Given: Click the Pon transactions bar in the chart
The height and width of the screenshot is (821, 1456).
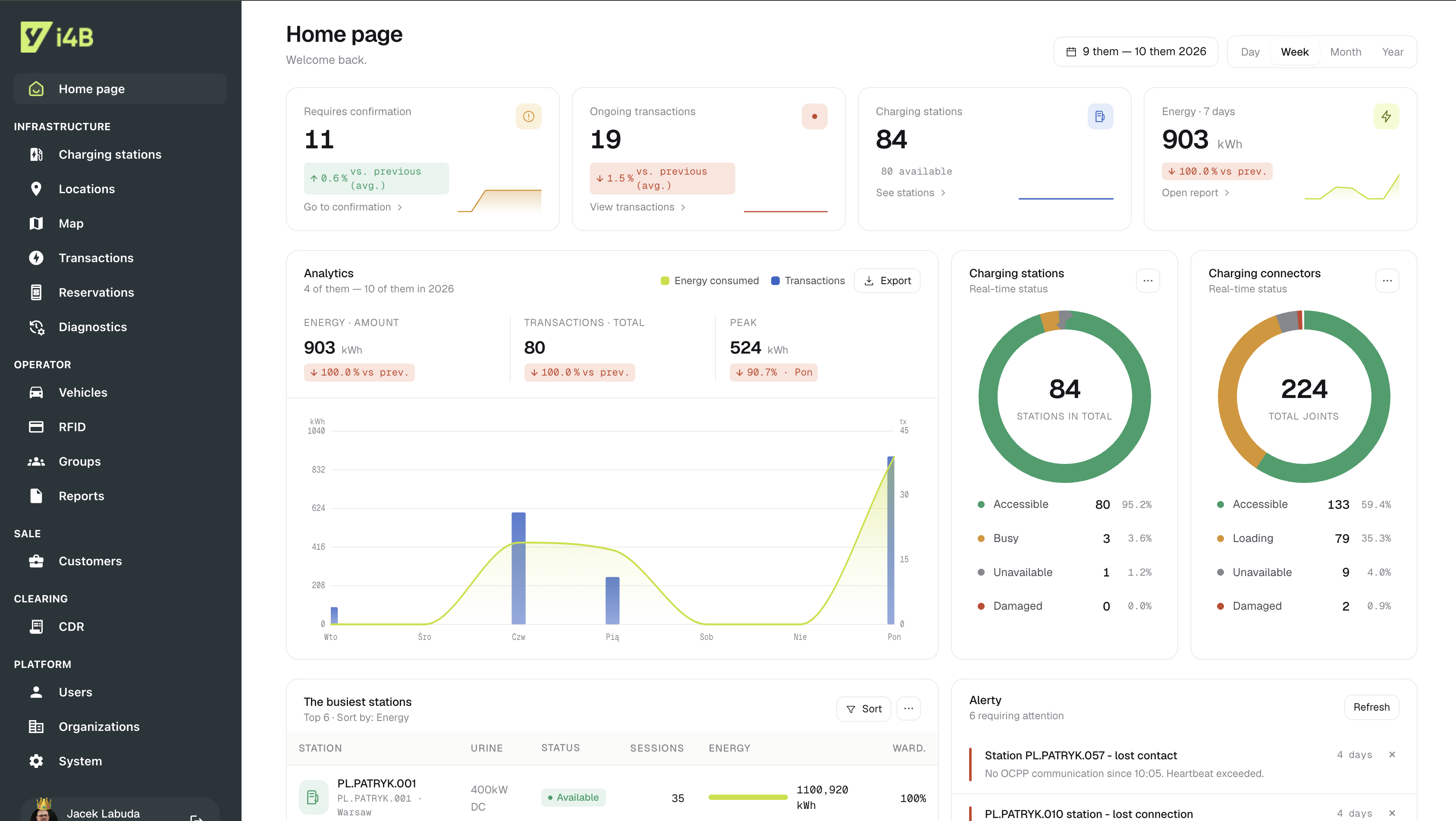Looking at the screenshot, I should coord(891,540).
